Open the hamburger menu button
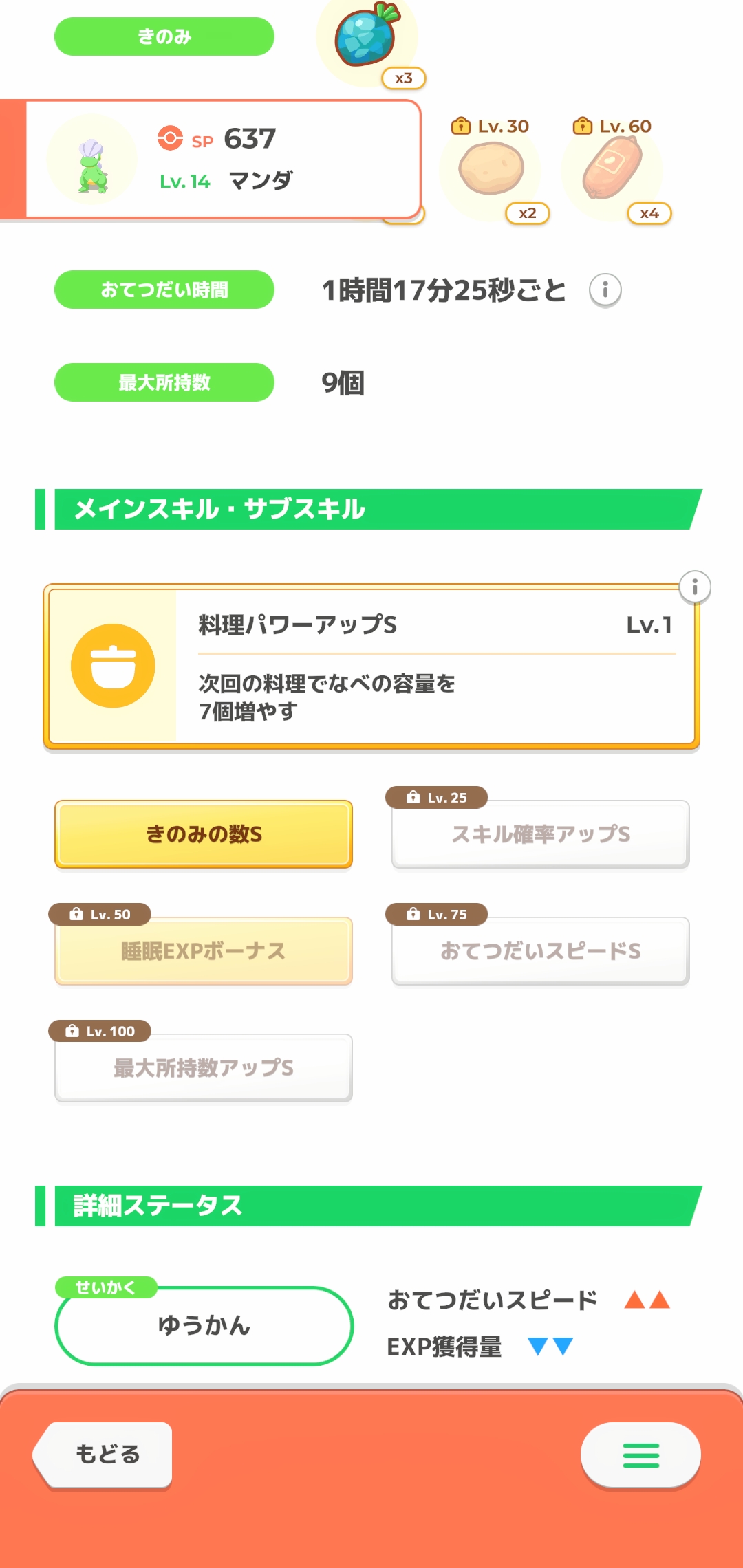Screen dimensions: 743x1568 tap(640, 1455)
